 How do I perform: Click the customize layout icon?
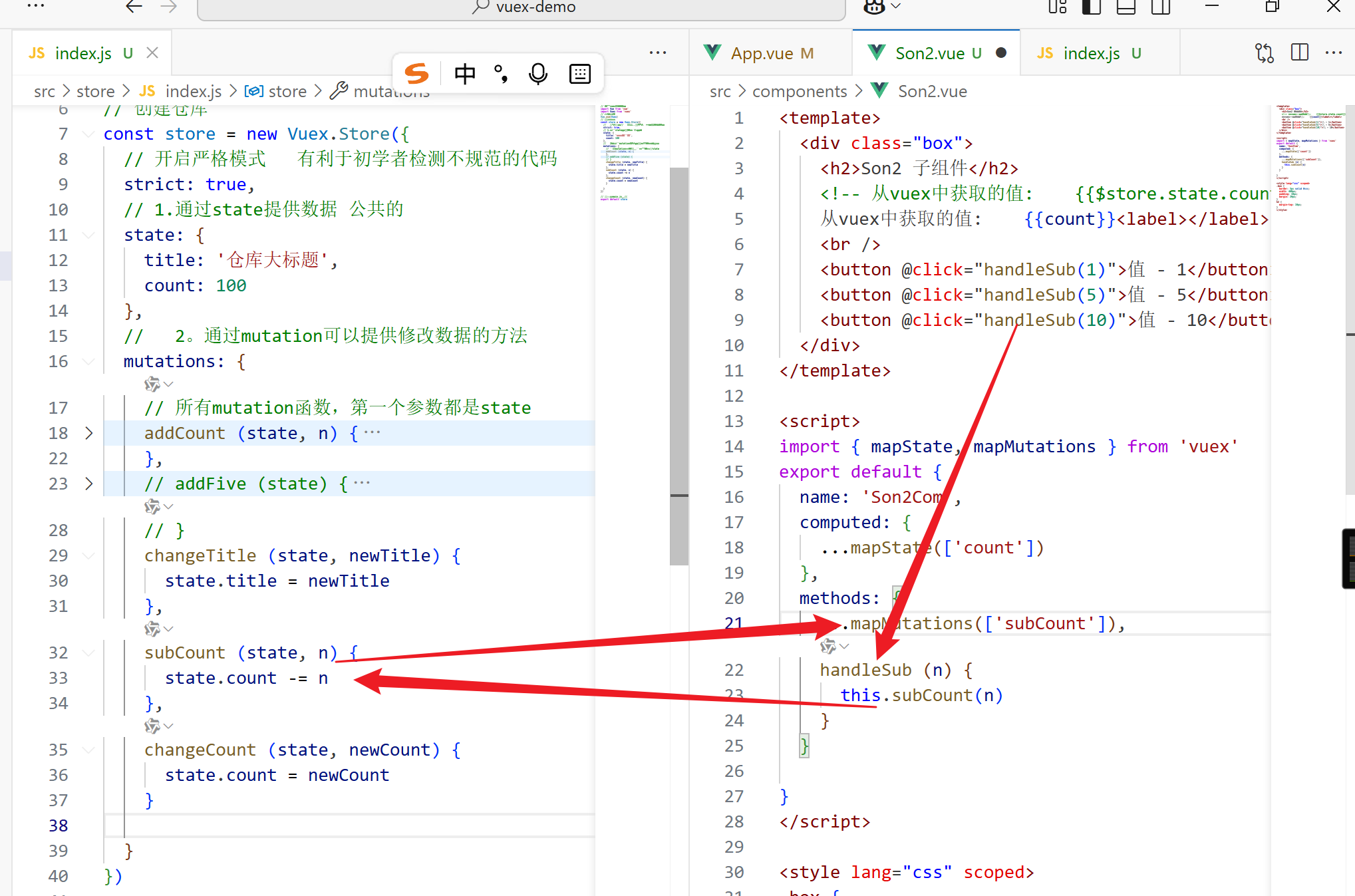click(x=1057, y=7)
